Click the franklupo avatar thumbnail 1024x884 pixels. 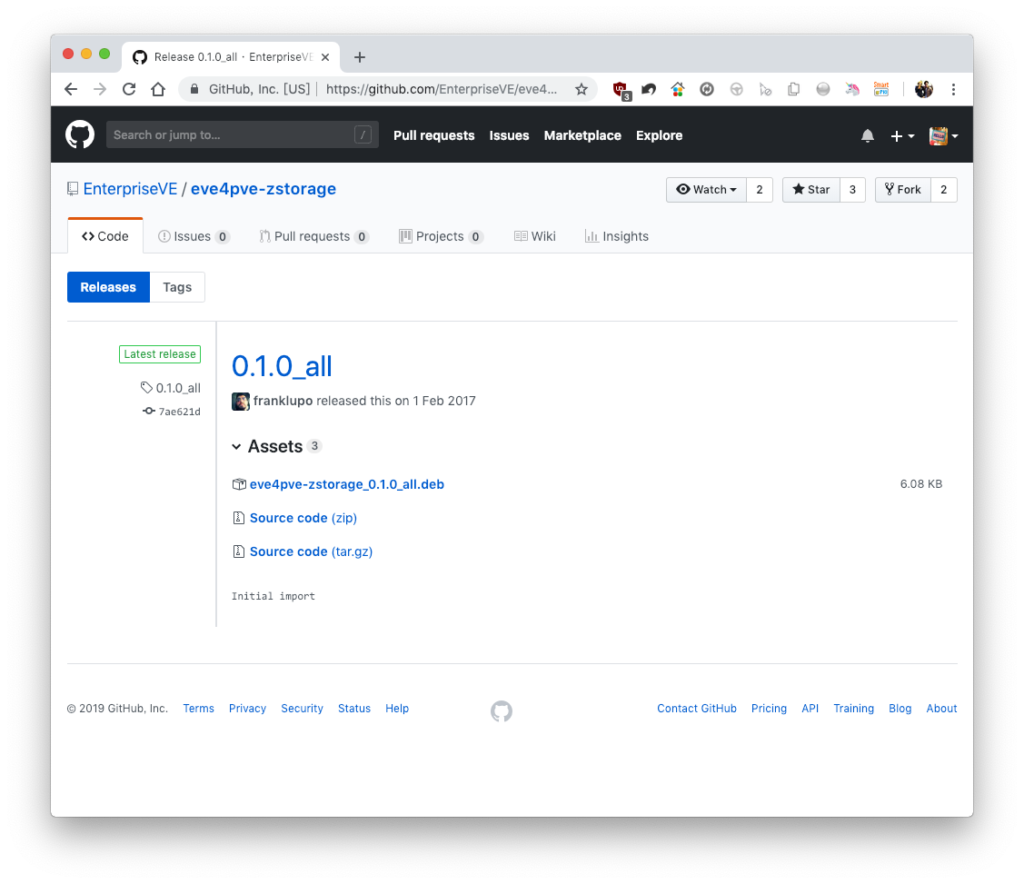pos(240,401)
